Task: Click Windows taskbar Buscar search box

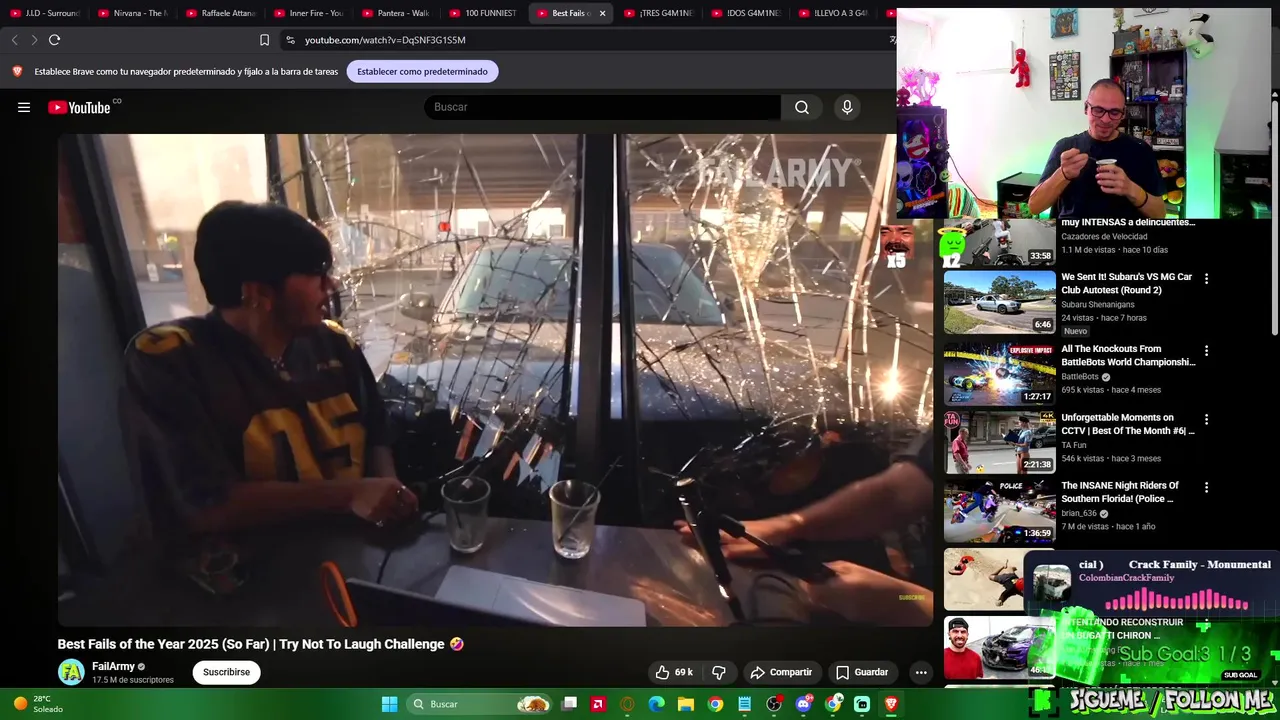Action: 480,704
